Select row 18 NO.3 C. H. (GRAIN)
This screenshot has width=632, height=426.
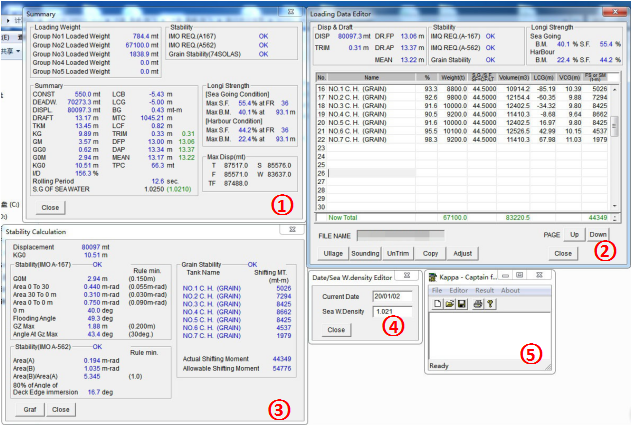(462, 106)
